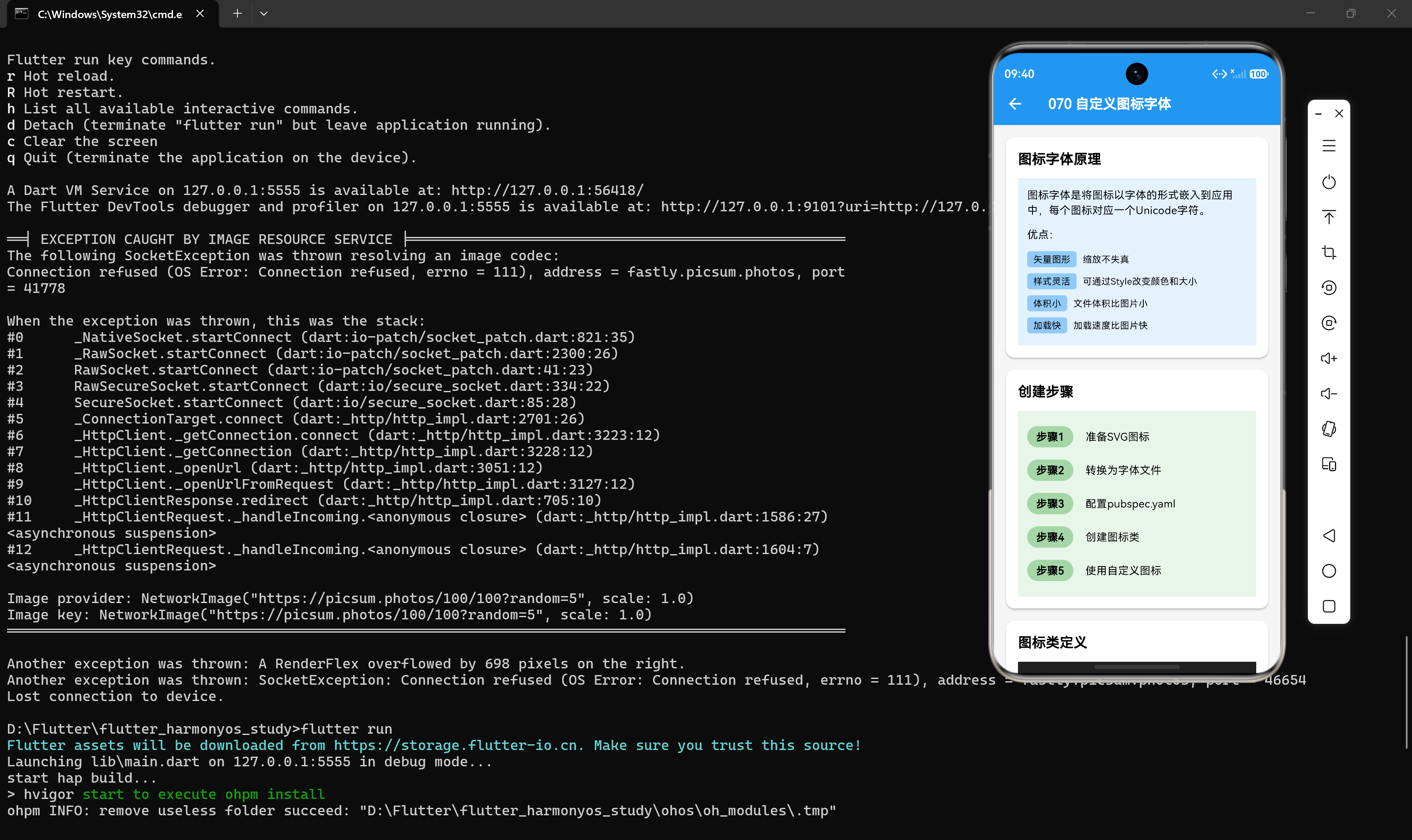Screen dimensions: 1412x840
Task: Click 'EXCEPTION CAUGHT BY IMAGE RESOURCE SERVICE' header
Action: click(x=216, y=240)
